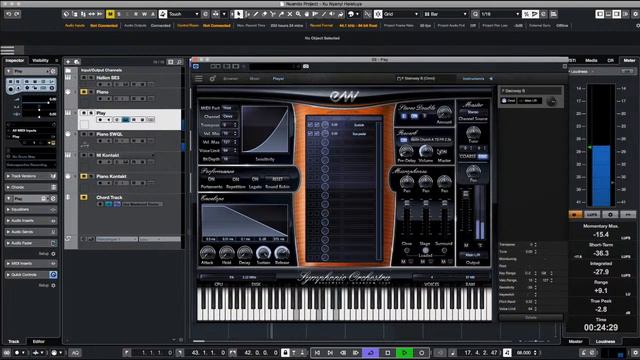The width and height of the screenshot is (640, 360).
Task: Toggle the purple Cycle loop button
Action: (x=371, y=353)
